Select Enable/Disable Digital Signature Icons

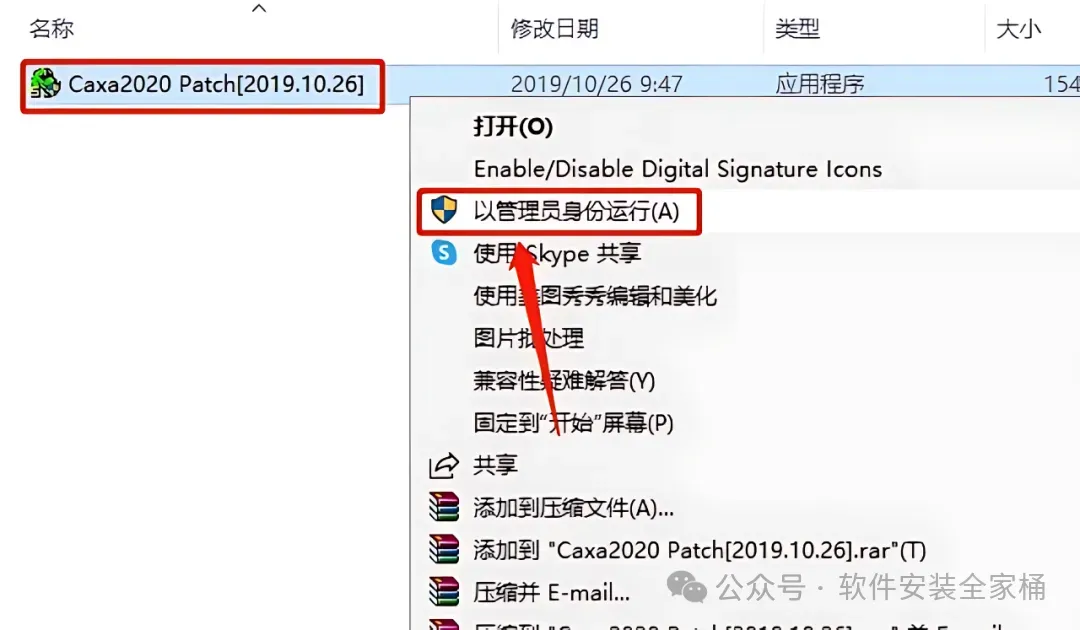[x=678, y=169]
